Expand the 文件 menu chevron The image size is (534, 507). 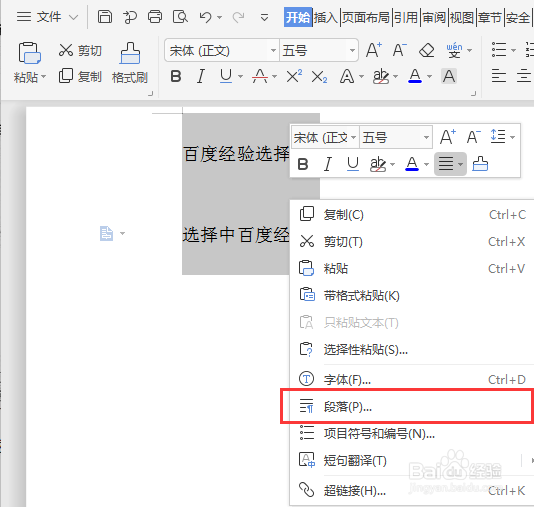73,17
